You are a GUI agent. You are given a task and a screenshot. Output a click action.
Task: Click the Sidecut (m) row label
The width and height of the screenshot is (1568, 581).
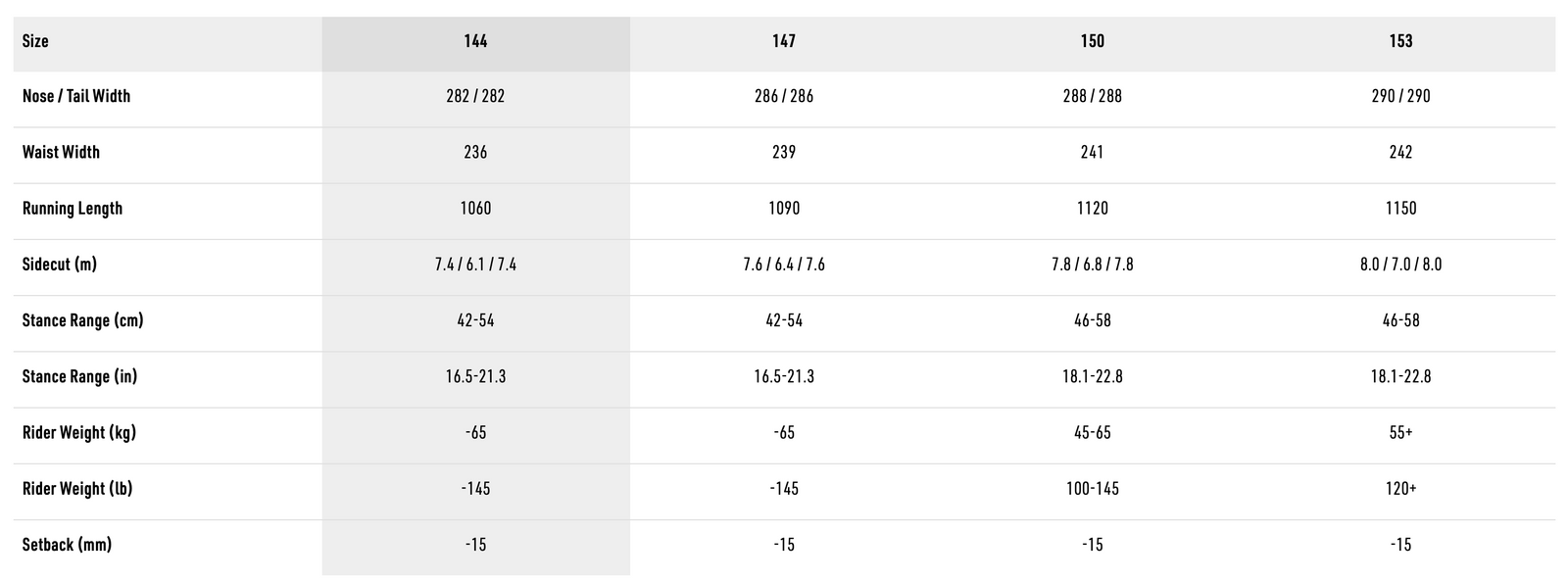60,265
